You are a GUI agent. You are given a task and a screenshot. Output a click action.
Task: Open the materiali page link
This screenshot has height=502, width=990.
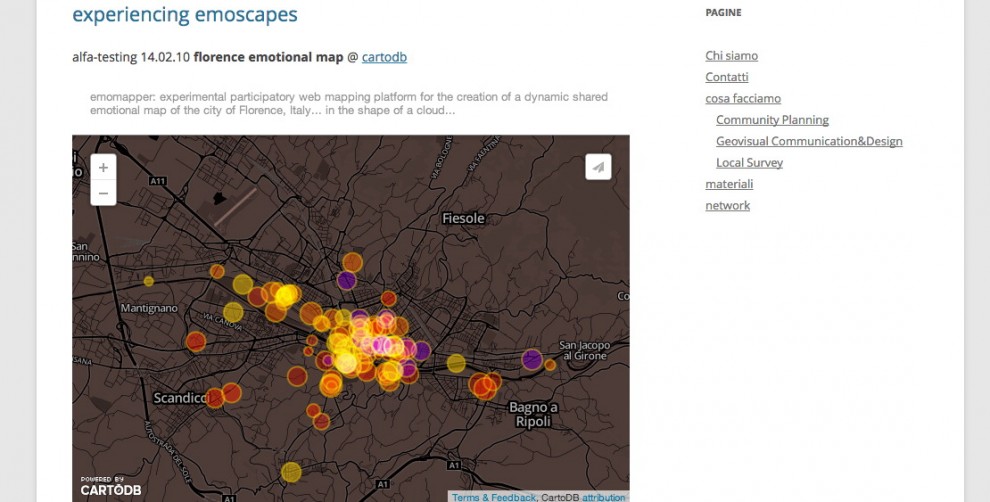[x=729, y=184]
